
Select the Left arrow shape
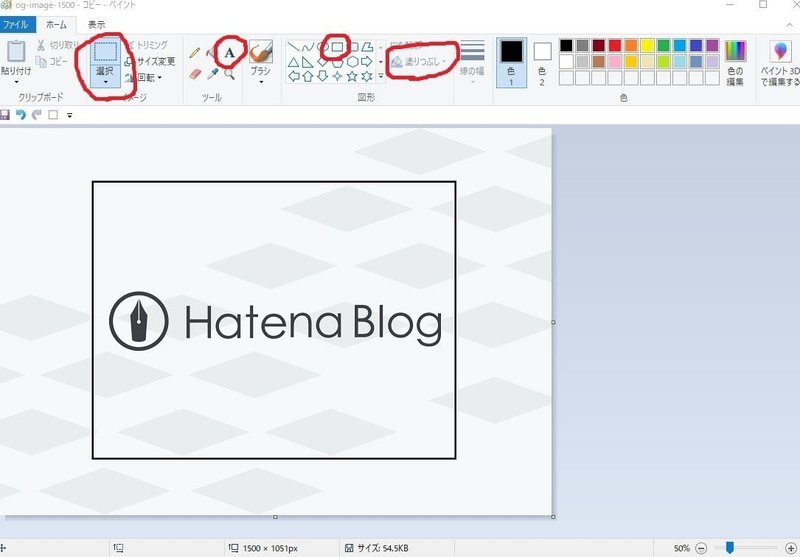pos(293,77)
